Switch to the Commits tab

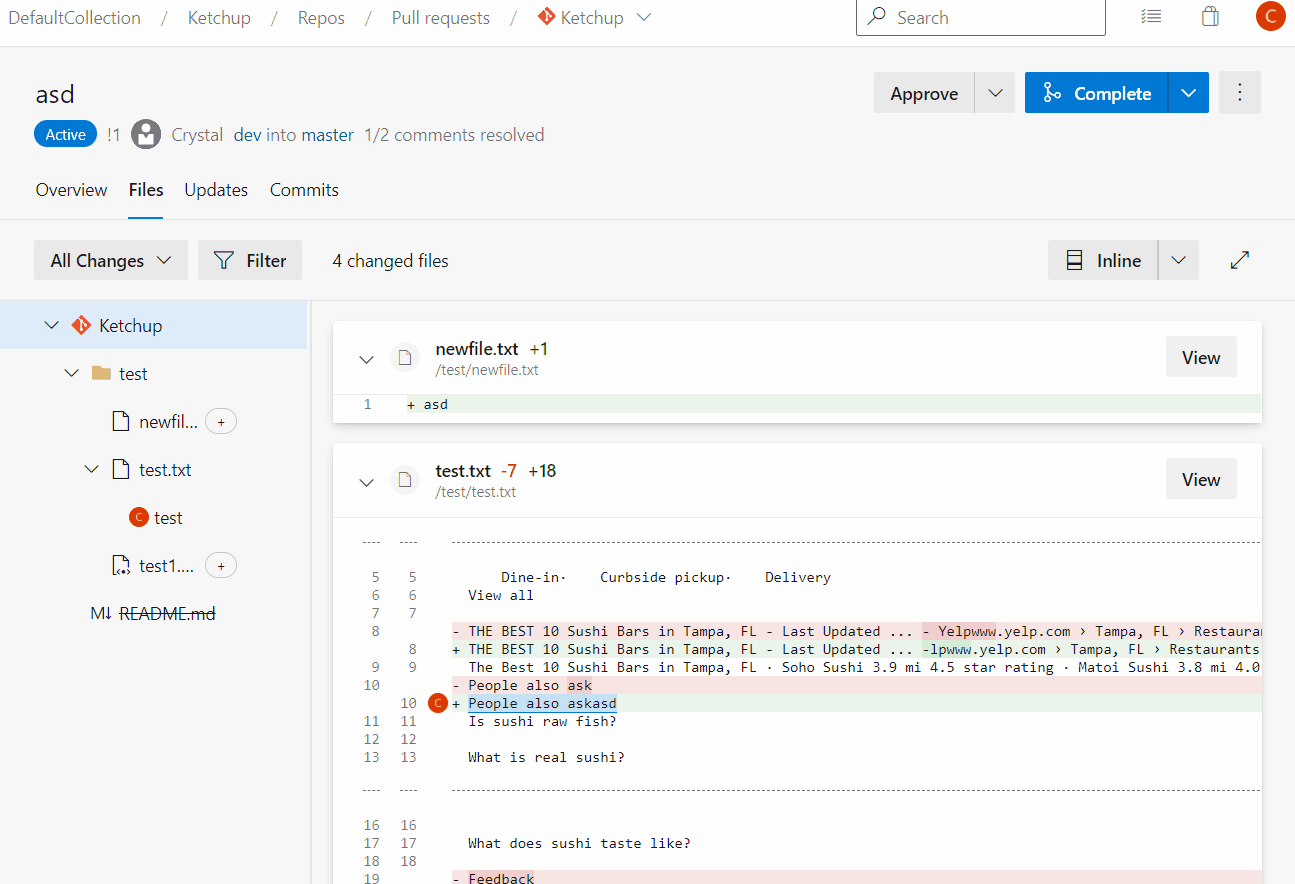[x=304, y=189]
